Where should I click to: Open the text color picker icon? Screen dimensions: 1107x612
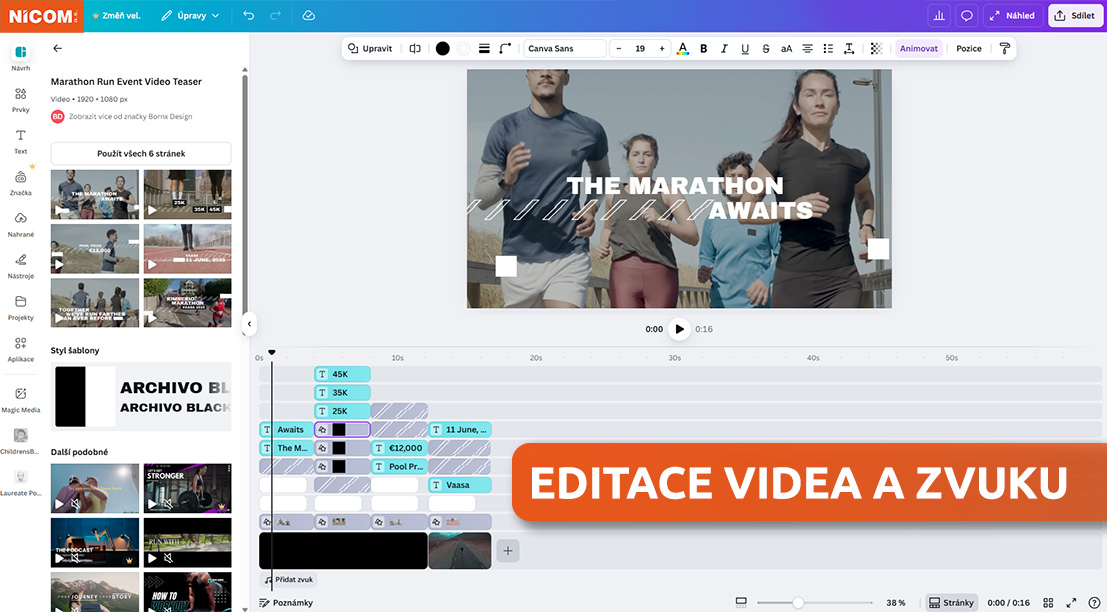[683, 48]
